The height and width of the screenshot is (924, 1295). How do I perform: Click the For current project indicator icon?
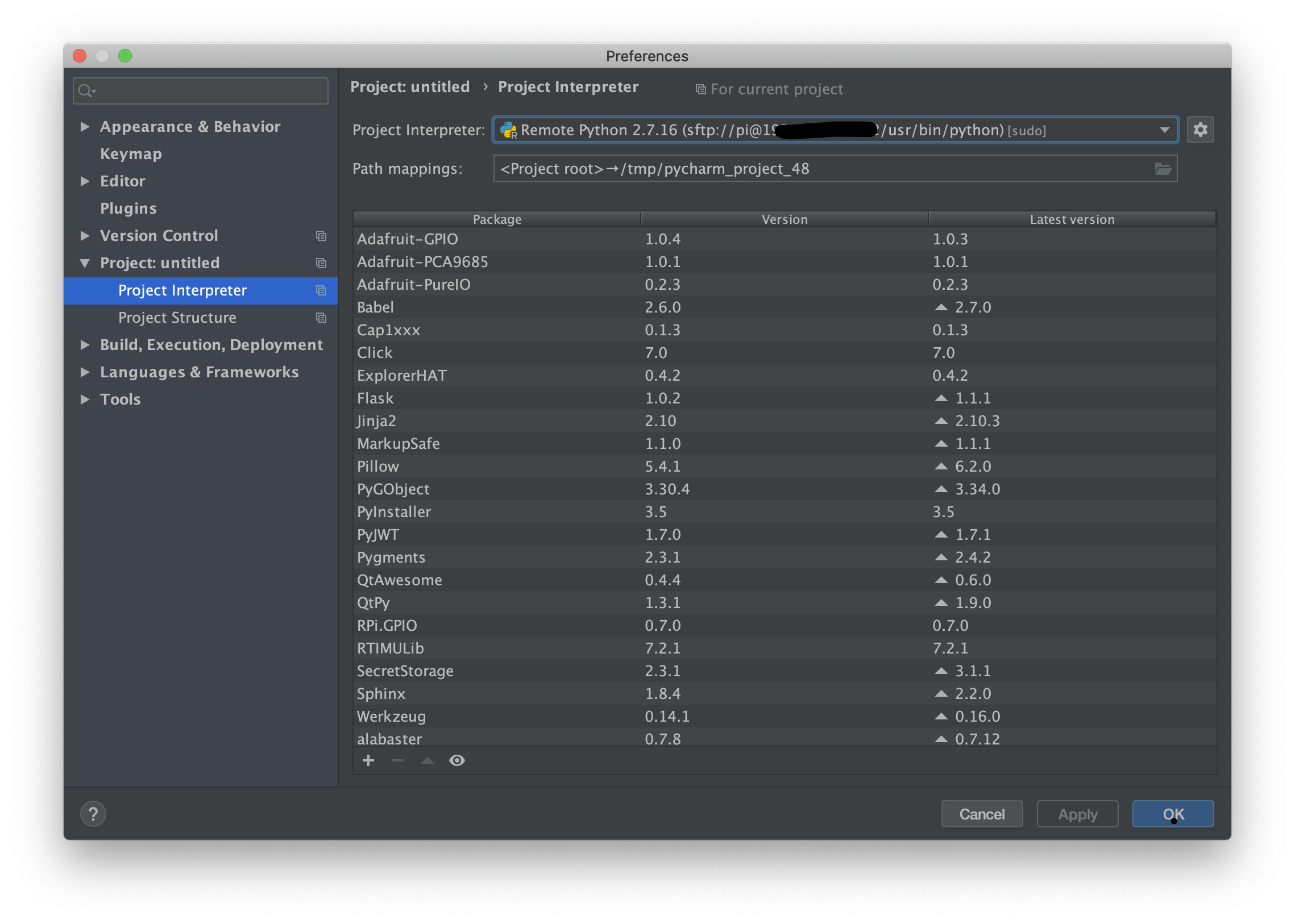click(700, 89)
